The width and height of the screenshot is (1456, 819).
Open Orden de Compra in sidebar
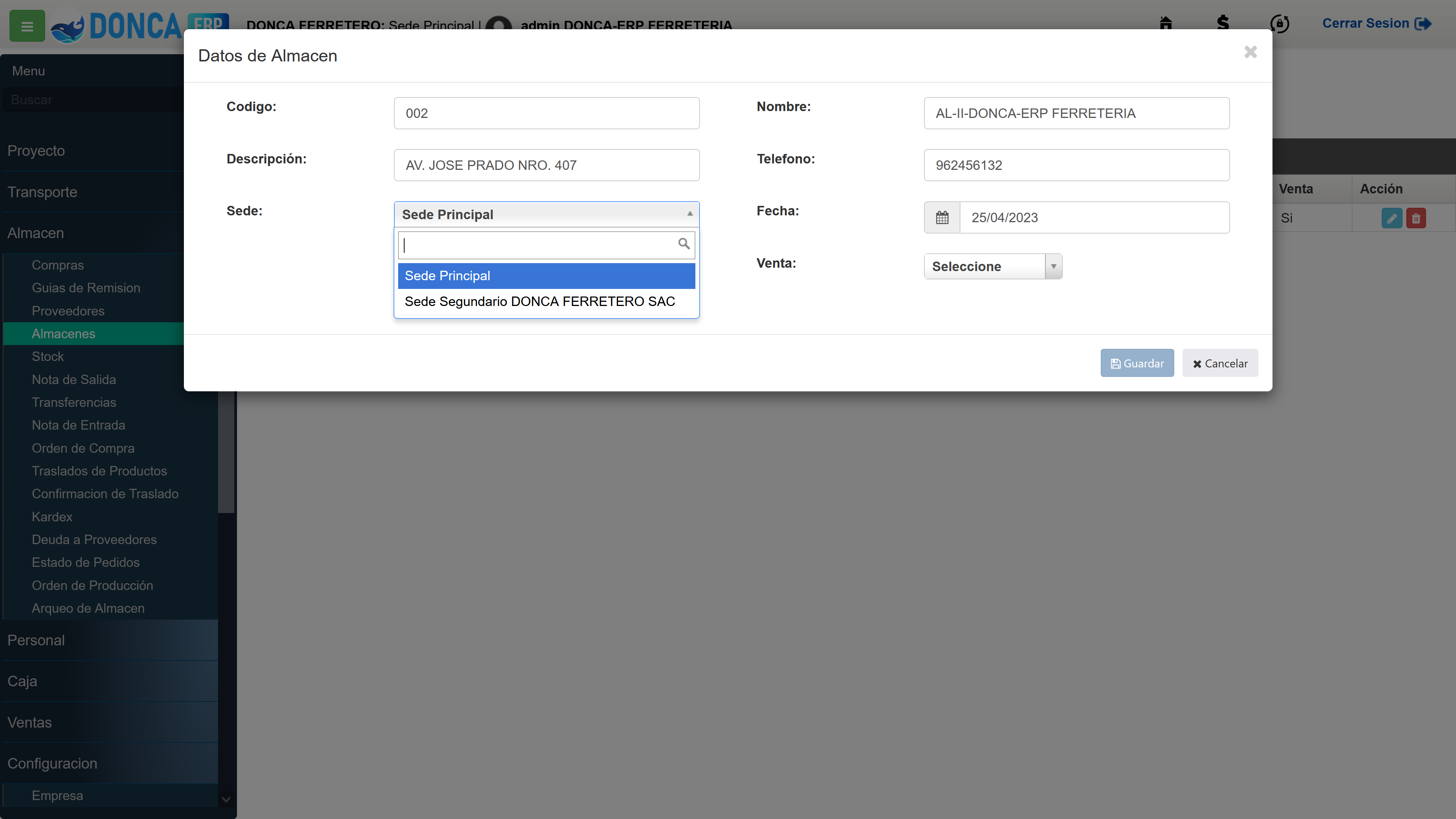pos(83,448)
